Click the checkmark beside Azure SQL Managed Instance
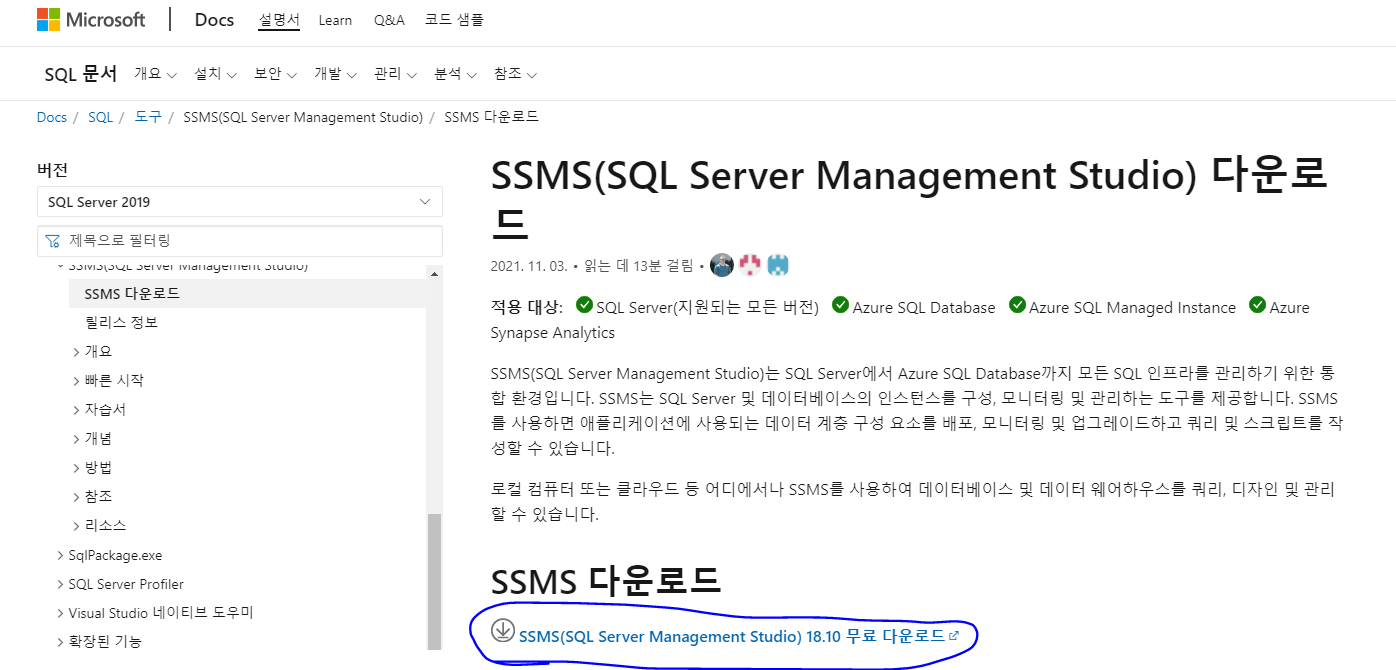1396x670 pixels. pos(1017,305)
